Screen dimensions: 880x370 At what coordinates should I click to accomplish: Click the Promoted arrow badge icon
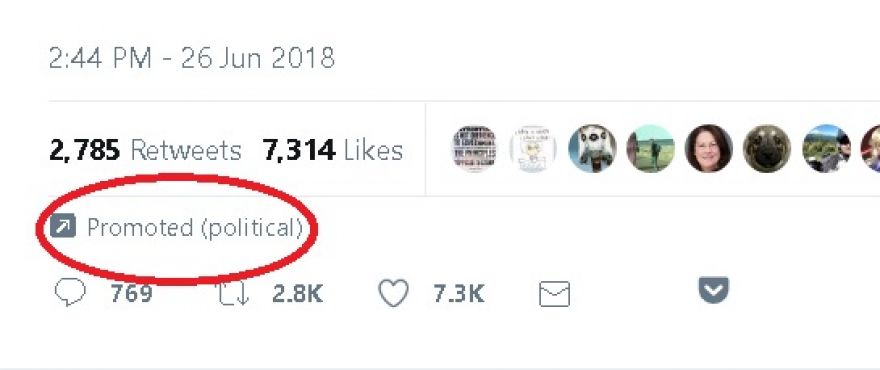coord(63,227)
